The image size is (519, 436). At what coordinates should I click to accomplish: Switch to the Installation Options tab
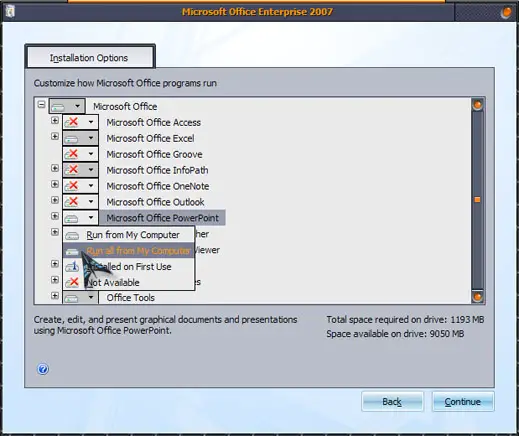click(x=89, y=58)
